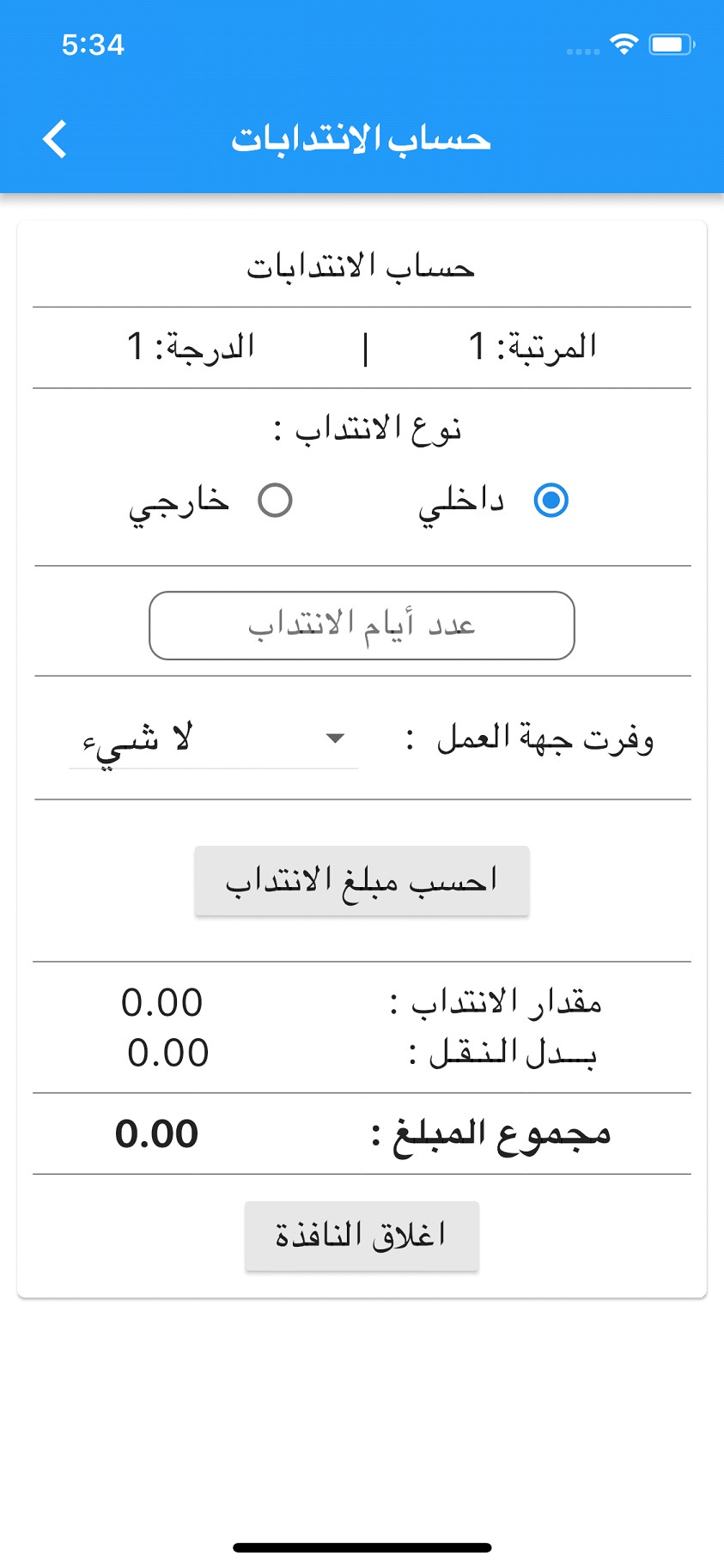Click the عدد أيام الانتداب input field
The width and height of the screenshot is (724, 1568).
point(362,625)
